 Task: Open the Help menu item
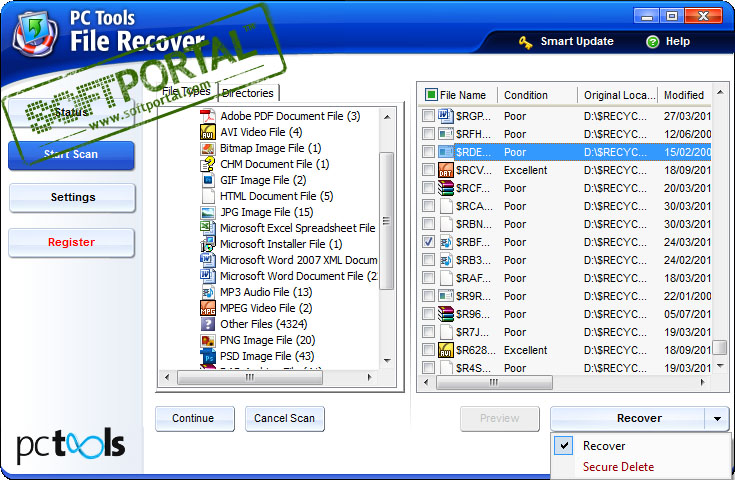pos(668,42)
